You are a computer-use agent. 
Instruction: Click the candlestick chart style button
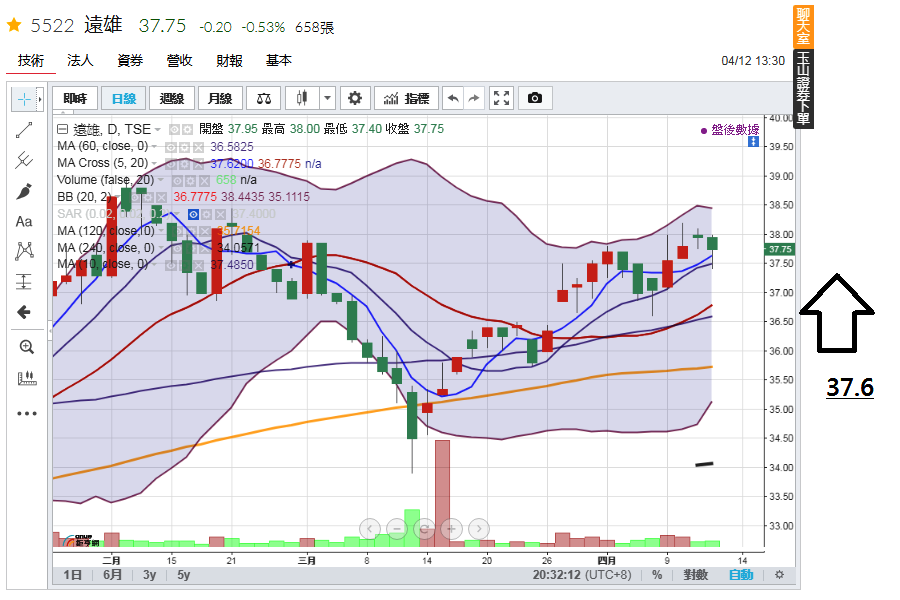point(302,98)
